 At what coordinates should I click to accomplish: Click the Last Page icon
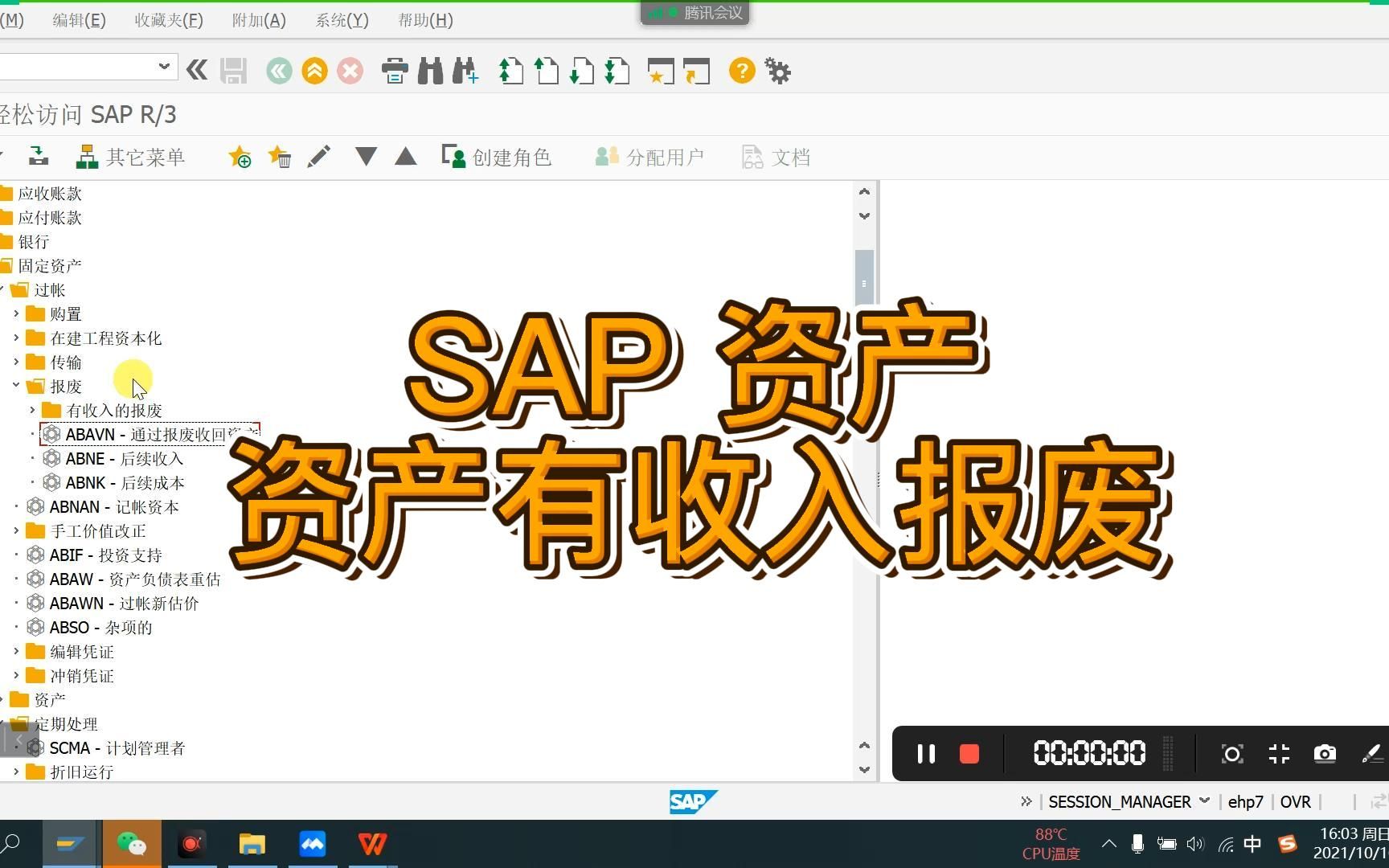click(x=617, y=71)
